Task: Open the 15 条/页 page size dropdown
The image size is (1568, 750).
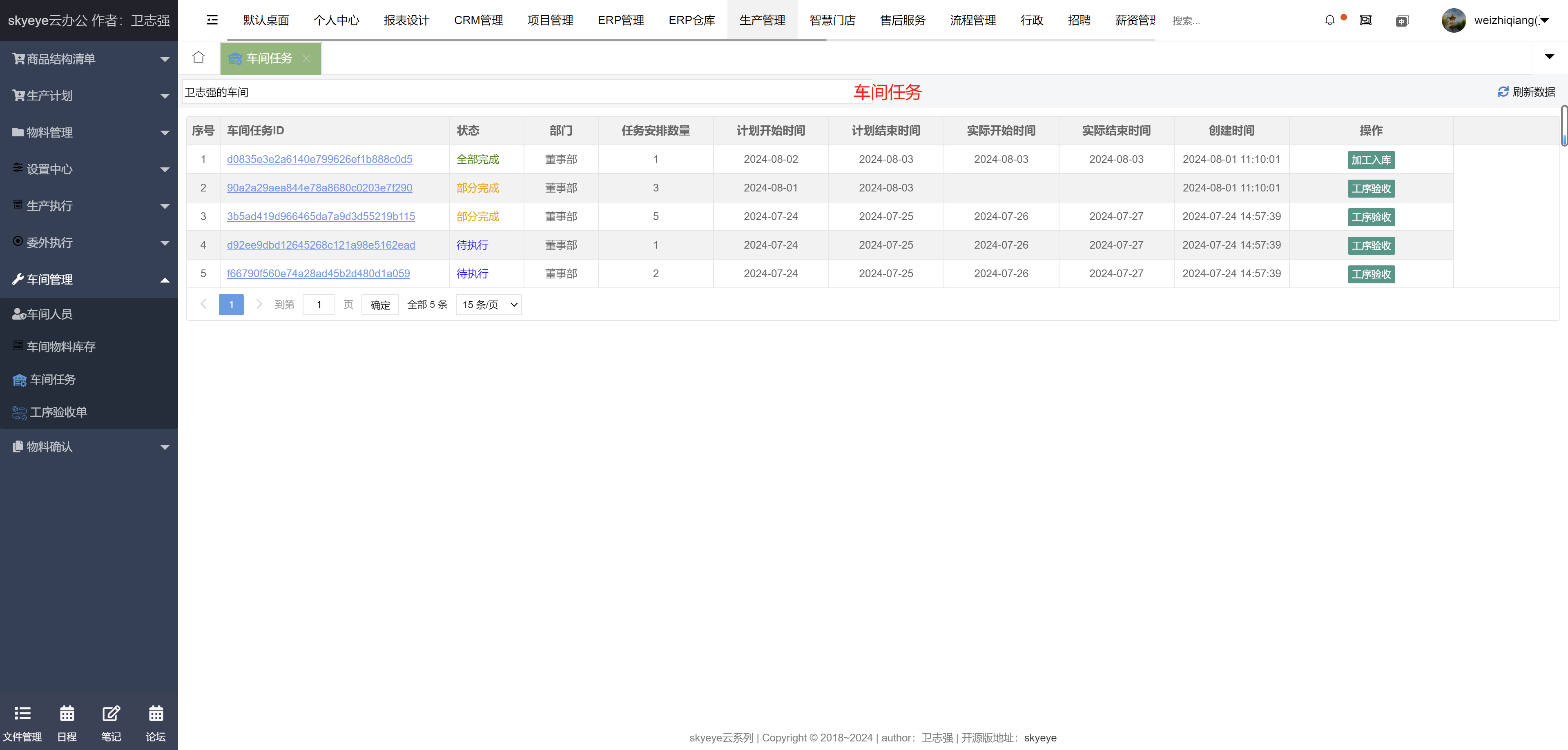Action: pyautogui.click(x=488, y=305)
